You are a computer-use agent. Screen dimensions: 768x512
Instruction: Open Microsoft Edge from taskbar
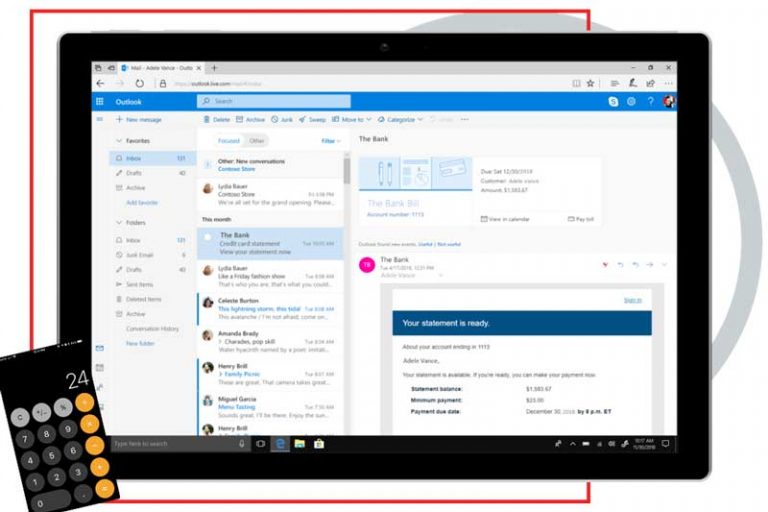[x=280, y=444]
